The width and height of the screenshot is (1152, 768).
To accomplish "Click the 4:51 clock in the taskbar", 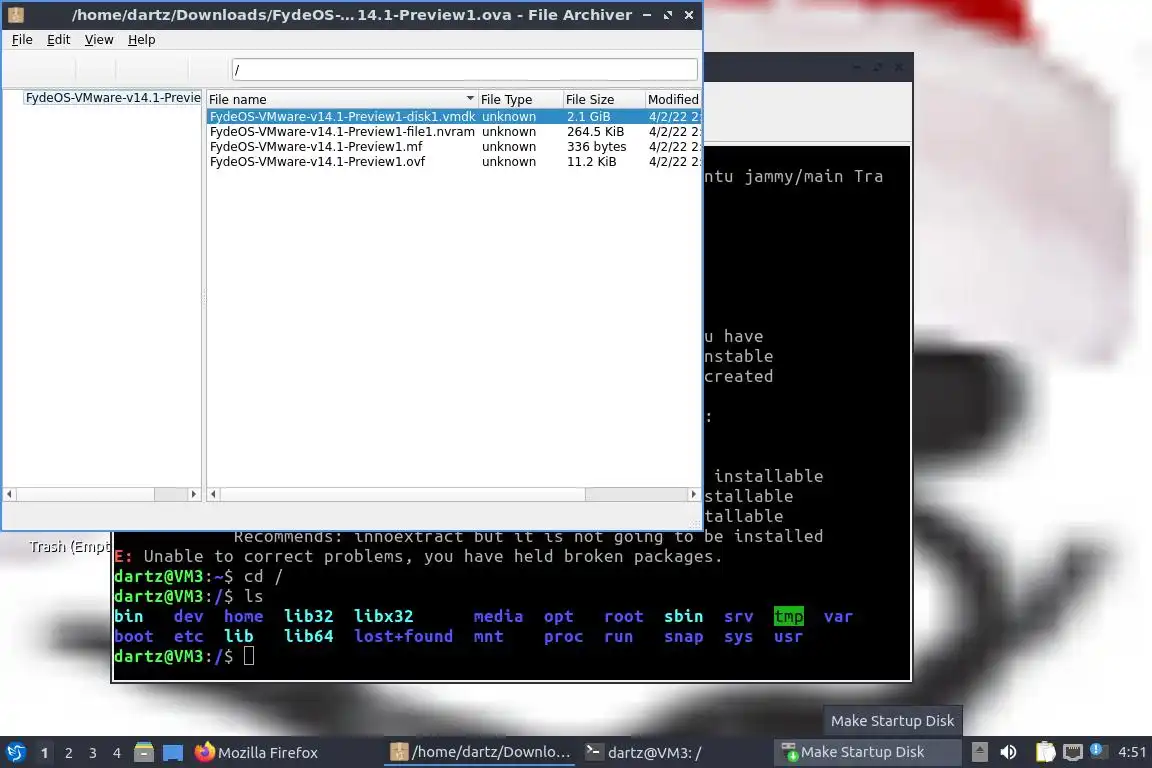I will click(x=1132, y=753).
